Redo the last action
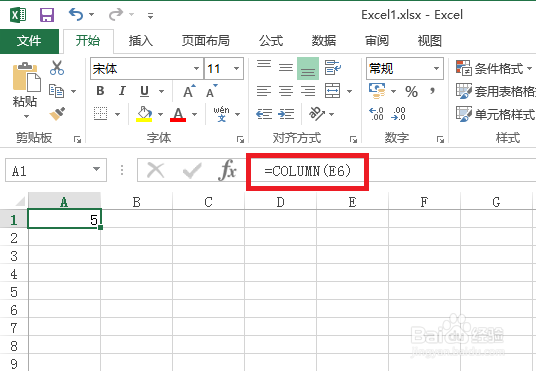536x371 pixels. (116, 15)
